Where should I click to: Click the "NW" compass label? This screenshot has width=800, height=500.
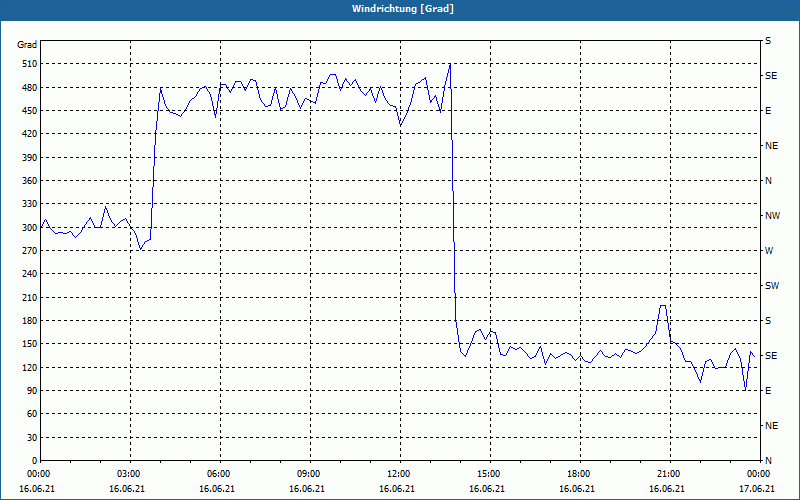[x=772, y=216]
